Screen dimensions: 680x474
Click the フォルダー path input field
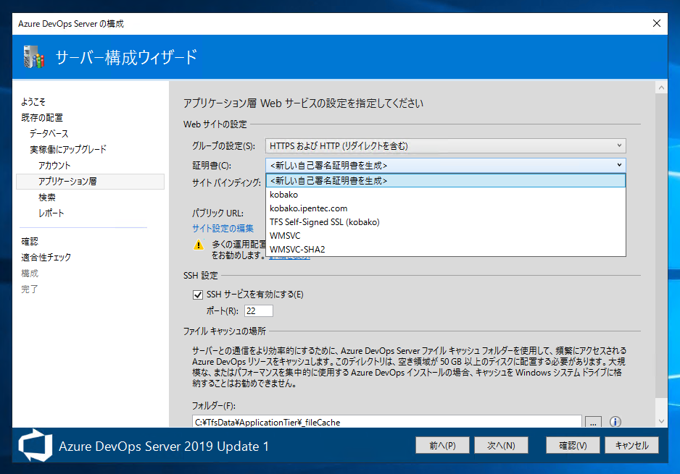pos(387,422)
